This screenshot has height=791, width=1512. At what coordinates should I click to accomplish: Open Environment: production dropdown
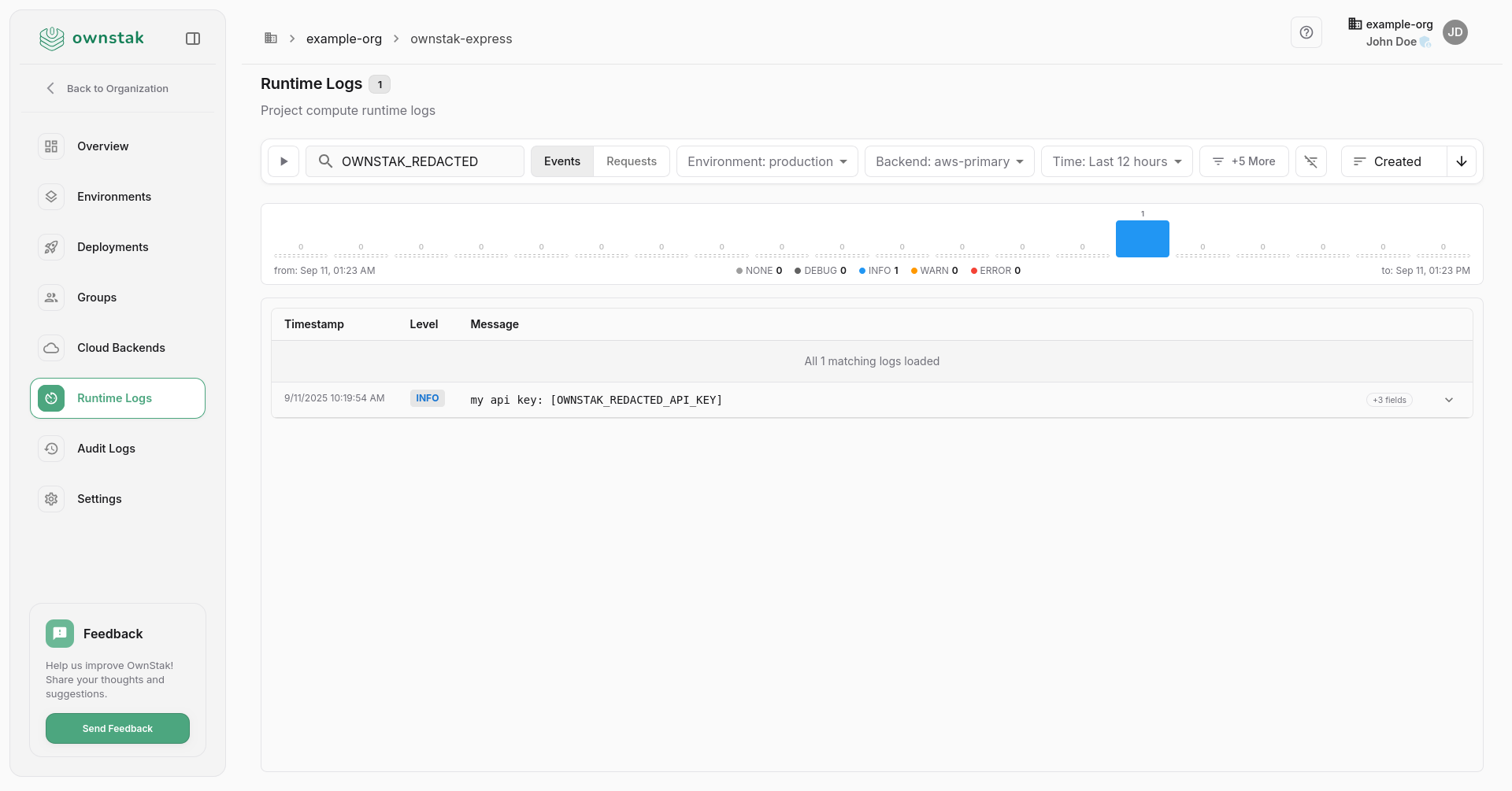coord(767,161)
